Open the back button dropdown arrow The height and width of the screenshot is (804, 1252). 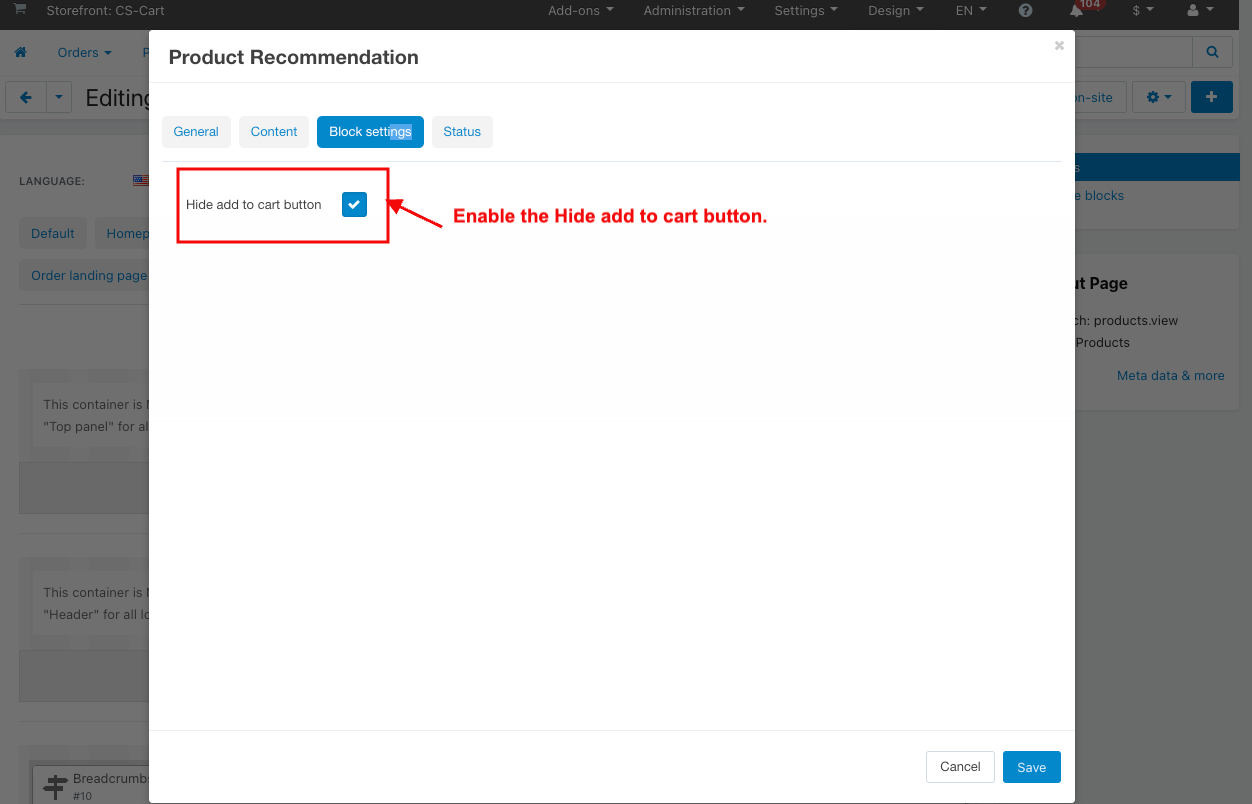59,97
